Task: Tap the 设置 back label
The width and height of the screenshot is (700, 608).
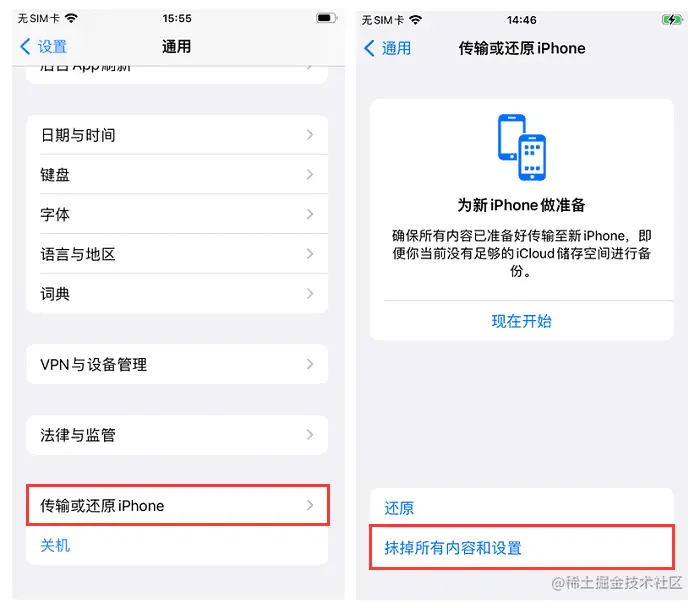Action: pyautogui.click(x=52, y=46)
